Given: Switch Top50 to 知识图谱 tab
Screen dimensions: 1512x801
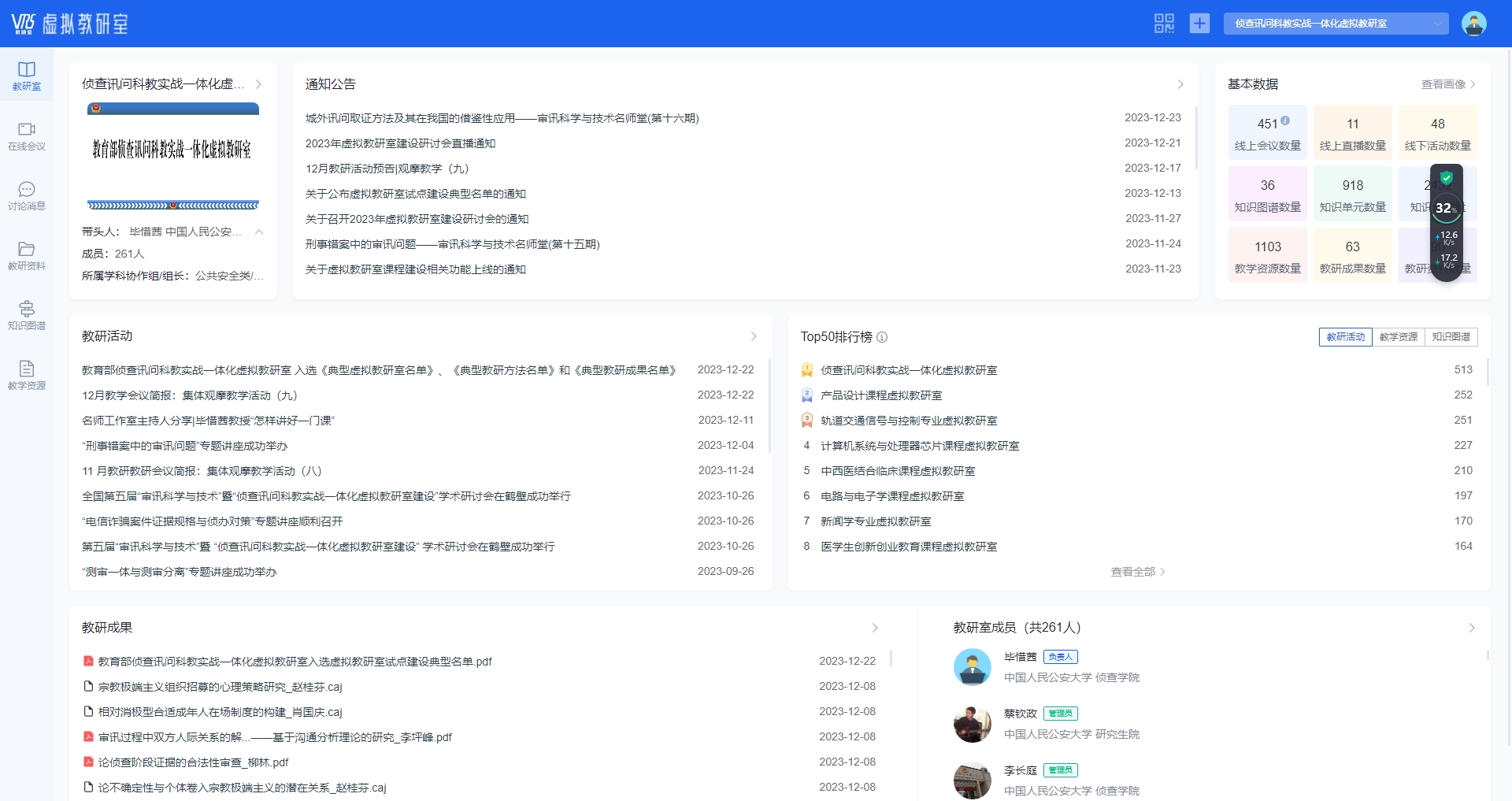Looking at the screenshot, I should pyautogui.click(x=1451, y=337).
